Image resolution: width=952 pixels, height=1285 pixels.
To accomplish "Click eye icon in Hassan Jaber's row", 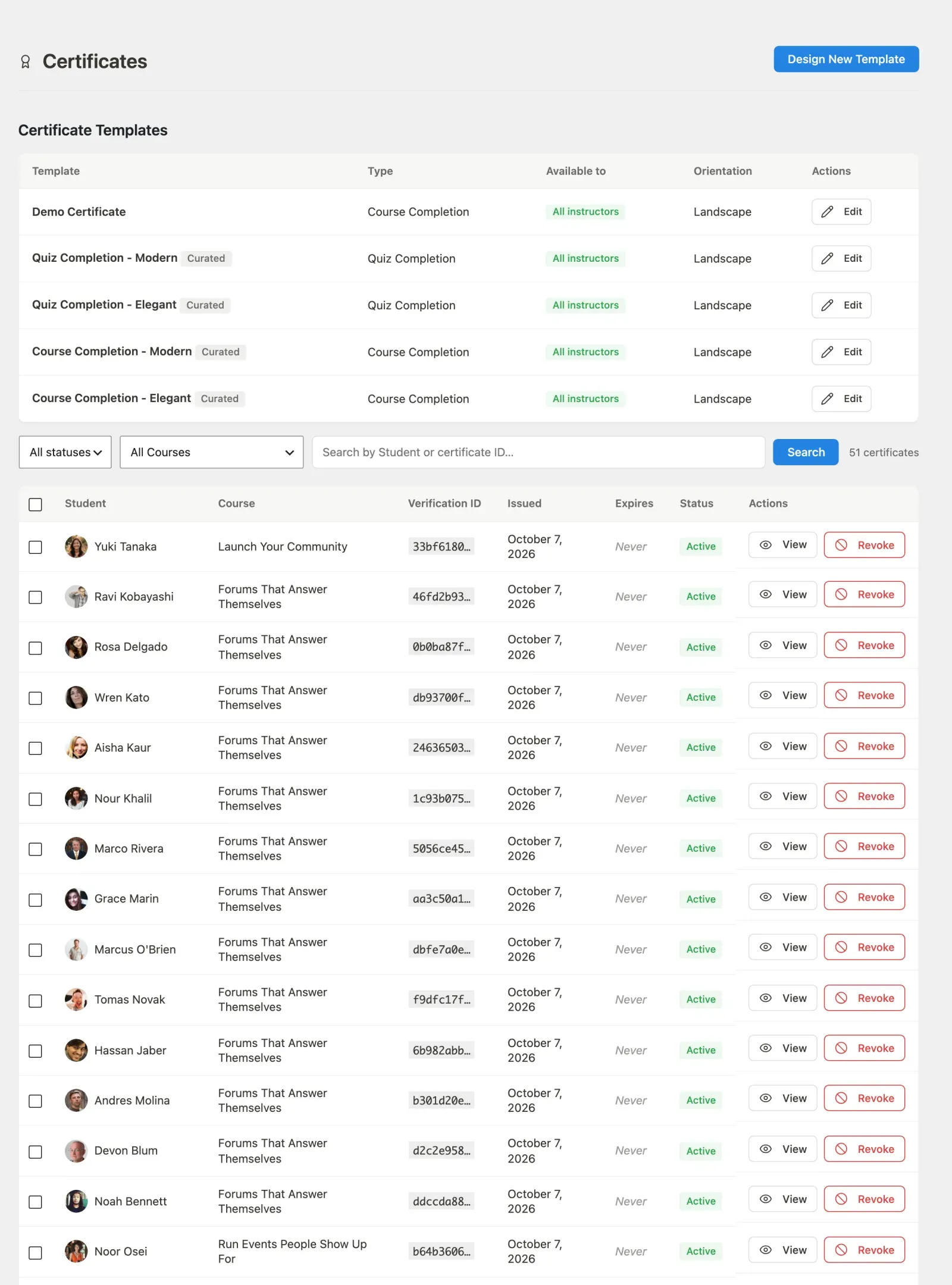I will tap(766, 1048).
